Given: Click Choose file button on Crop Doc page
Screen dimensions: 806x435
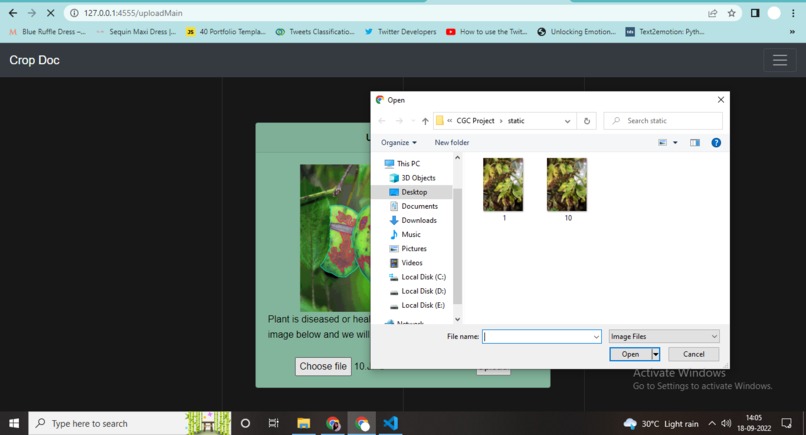Looking at the screenshot, I should [x=323, y=366].
